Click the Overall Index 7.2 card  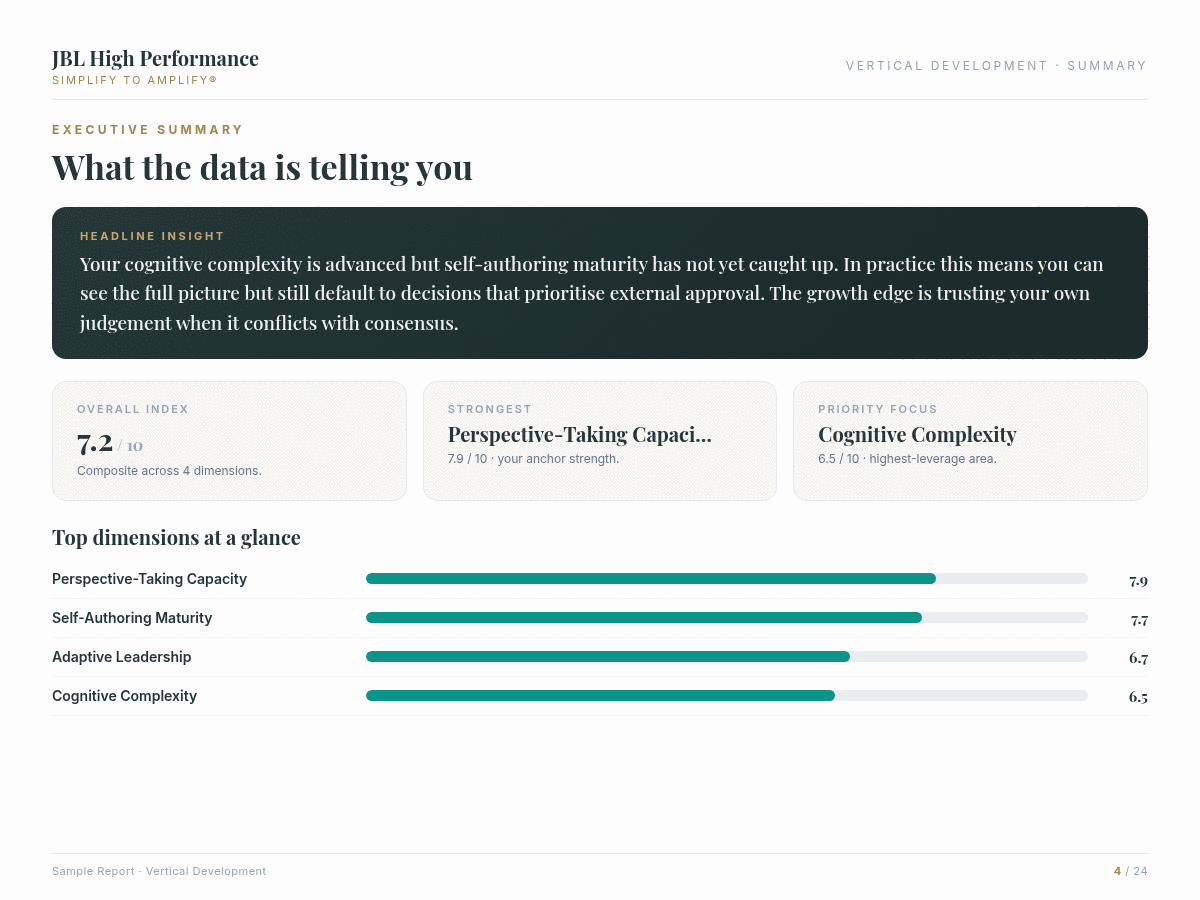229,441
